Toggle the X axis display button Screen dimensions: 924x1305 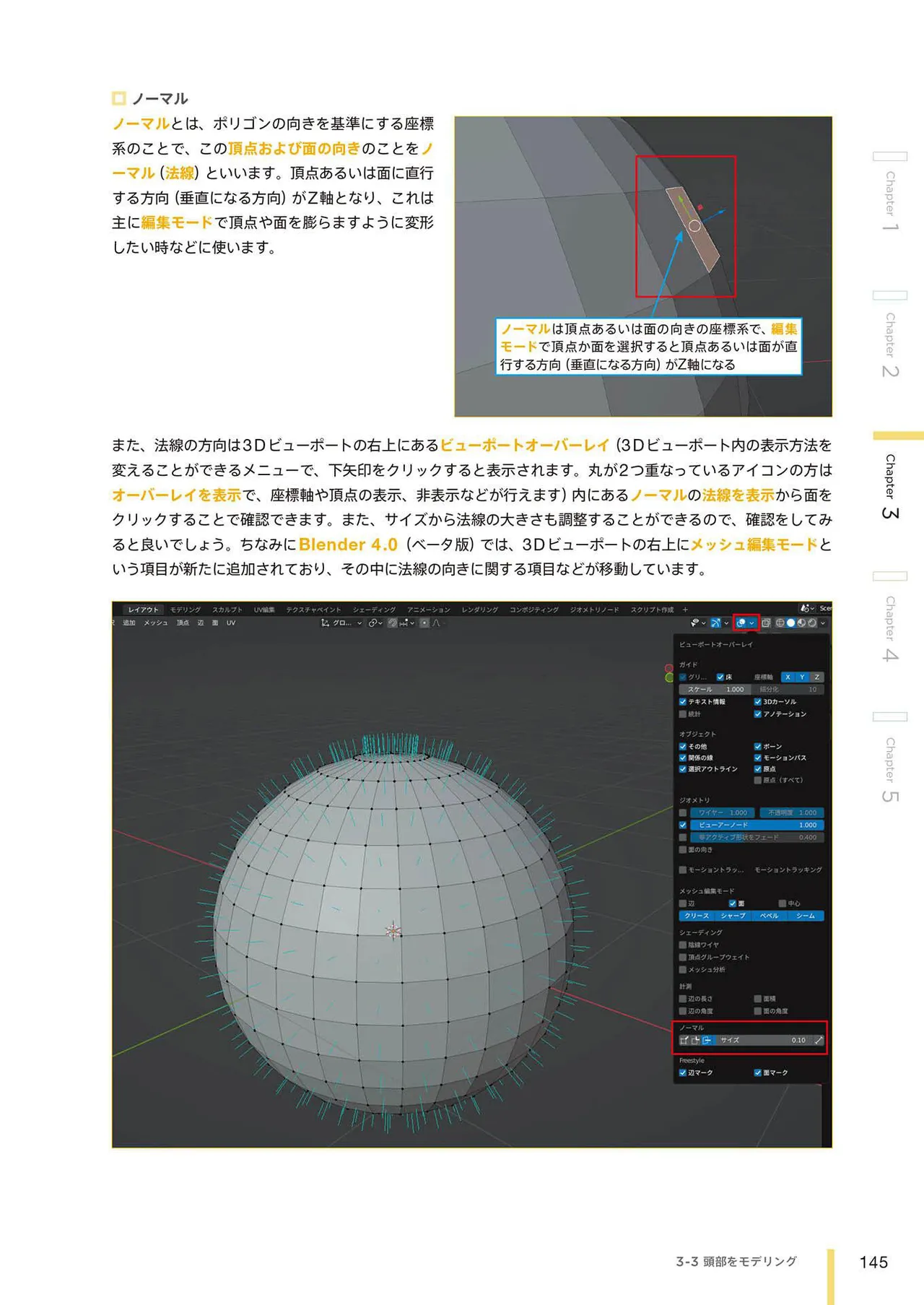coord(788,677)
